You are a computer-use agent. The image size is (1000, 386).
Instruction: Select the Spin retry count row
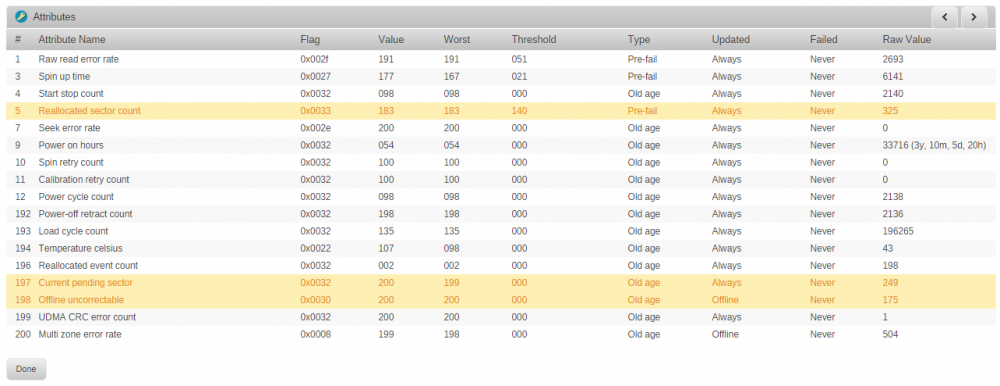501,163
